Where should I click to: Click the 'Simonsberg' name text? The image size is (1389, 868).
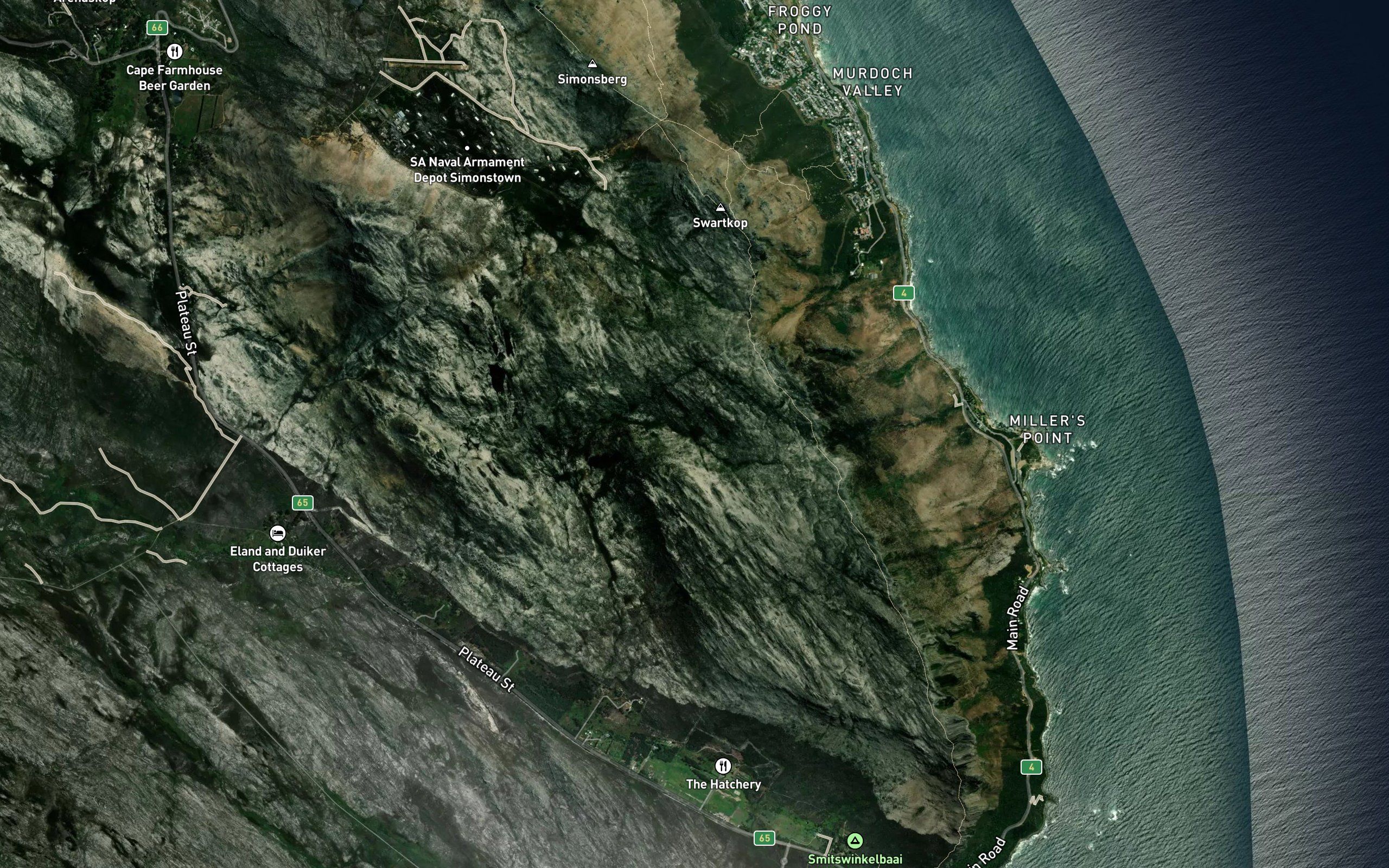(592, 79)
